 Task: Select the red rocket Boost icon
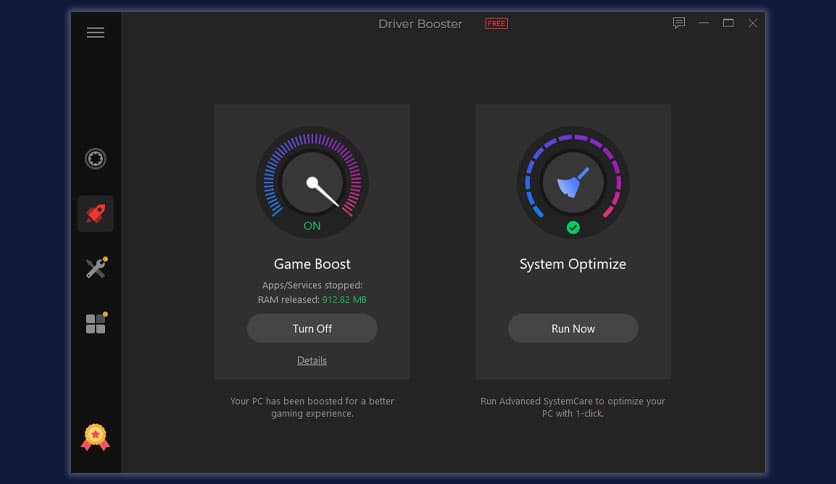pyautogui.click(x=95, y=214)
